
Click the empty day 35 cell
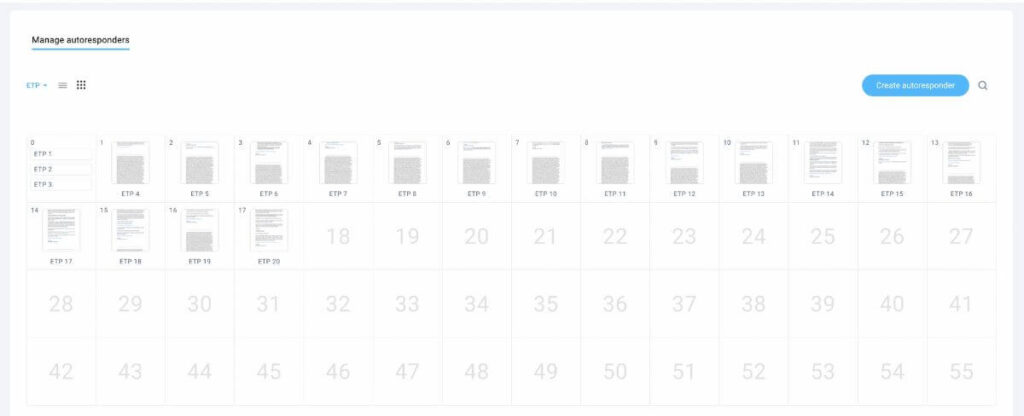tap(546, 304)
